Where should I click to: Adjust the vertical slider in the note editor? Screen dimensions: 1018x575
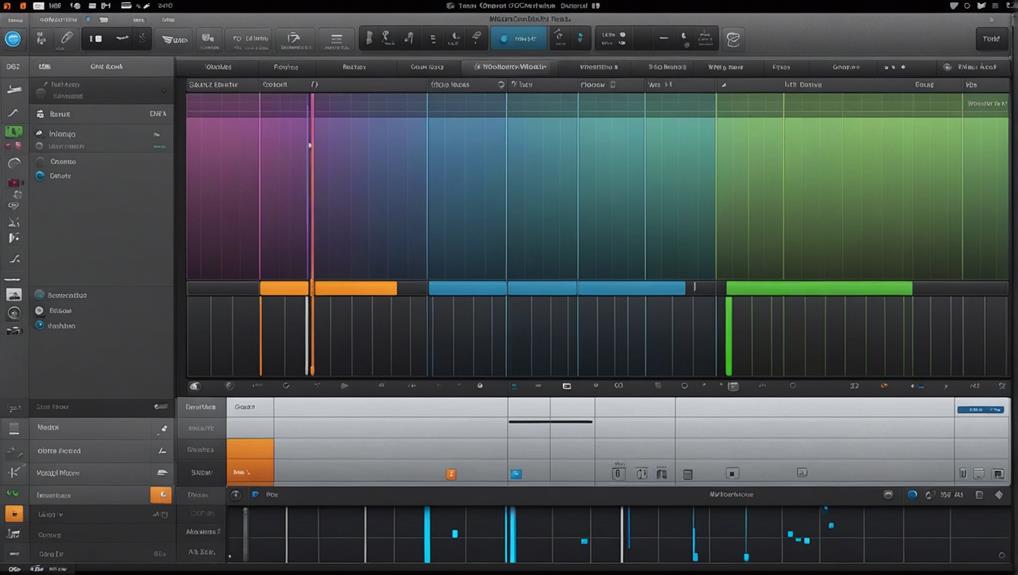point(245,533)
